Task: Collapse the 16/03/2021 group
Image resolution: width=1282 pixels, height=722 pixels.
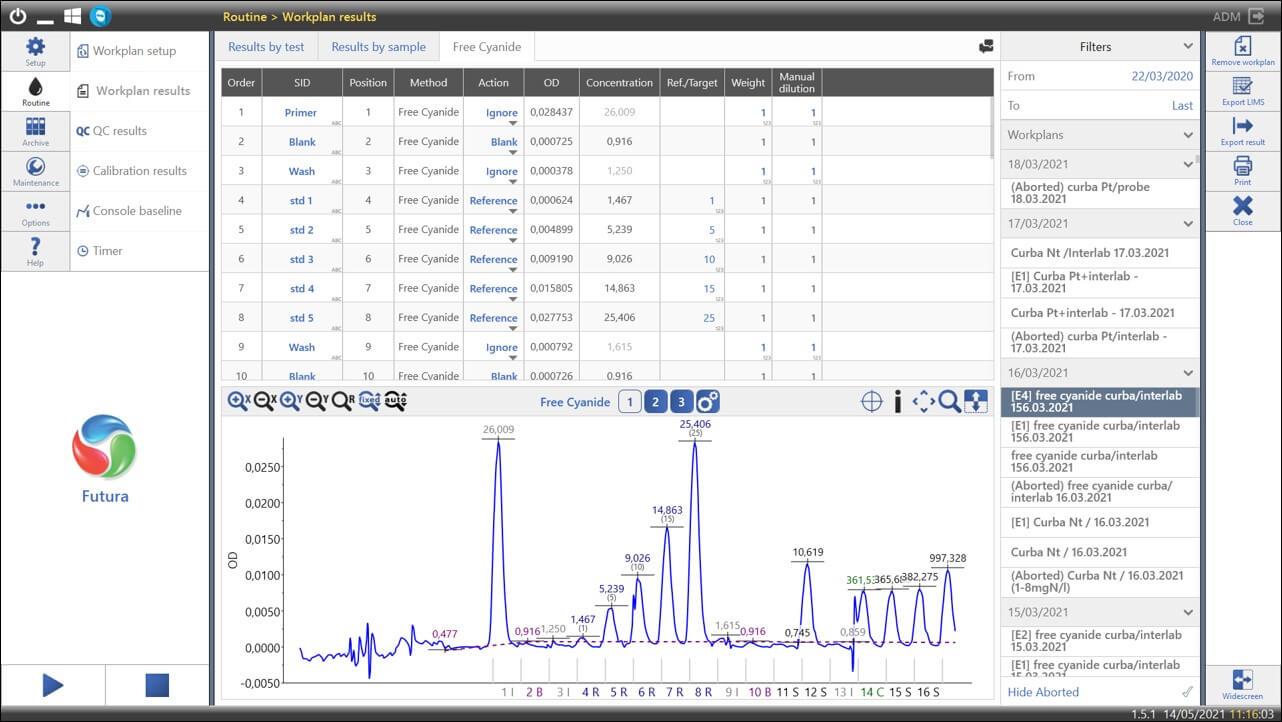Action: pos(1188,373)
